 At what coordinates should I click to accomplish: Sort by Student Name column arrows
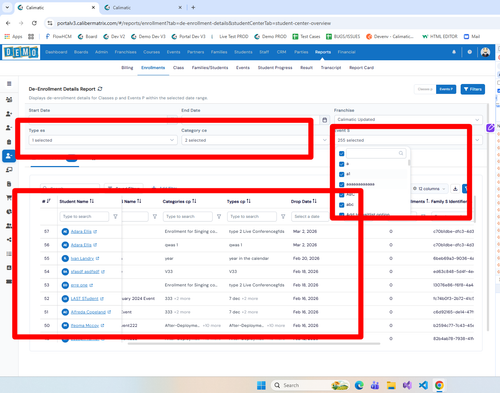pos(92,201)
